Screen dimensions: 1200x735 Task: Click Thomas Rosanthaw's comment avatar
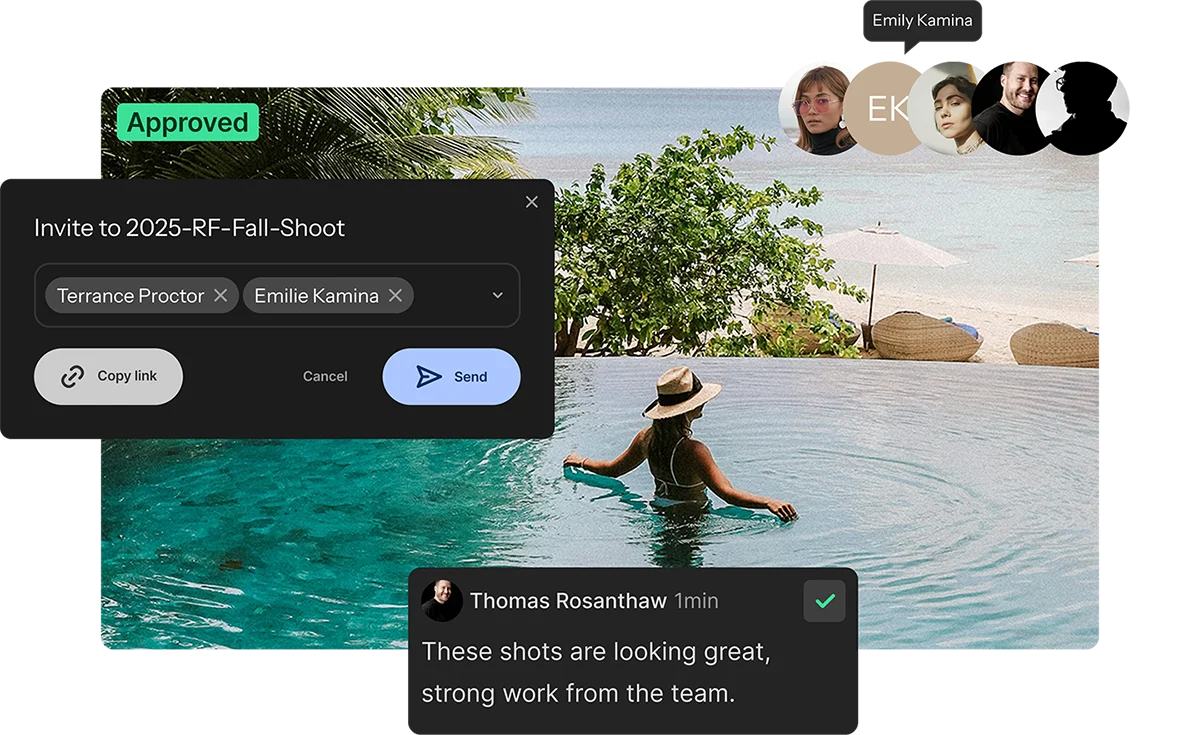point(442,601)
